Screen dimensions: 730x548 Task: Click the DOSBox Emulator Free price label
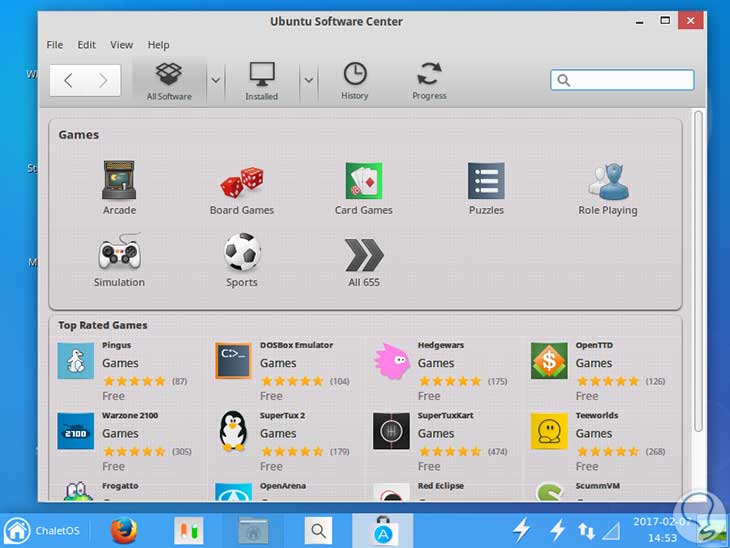[x=271, y=396]
